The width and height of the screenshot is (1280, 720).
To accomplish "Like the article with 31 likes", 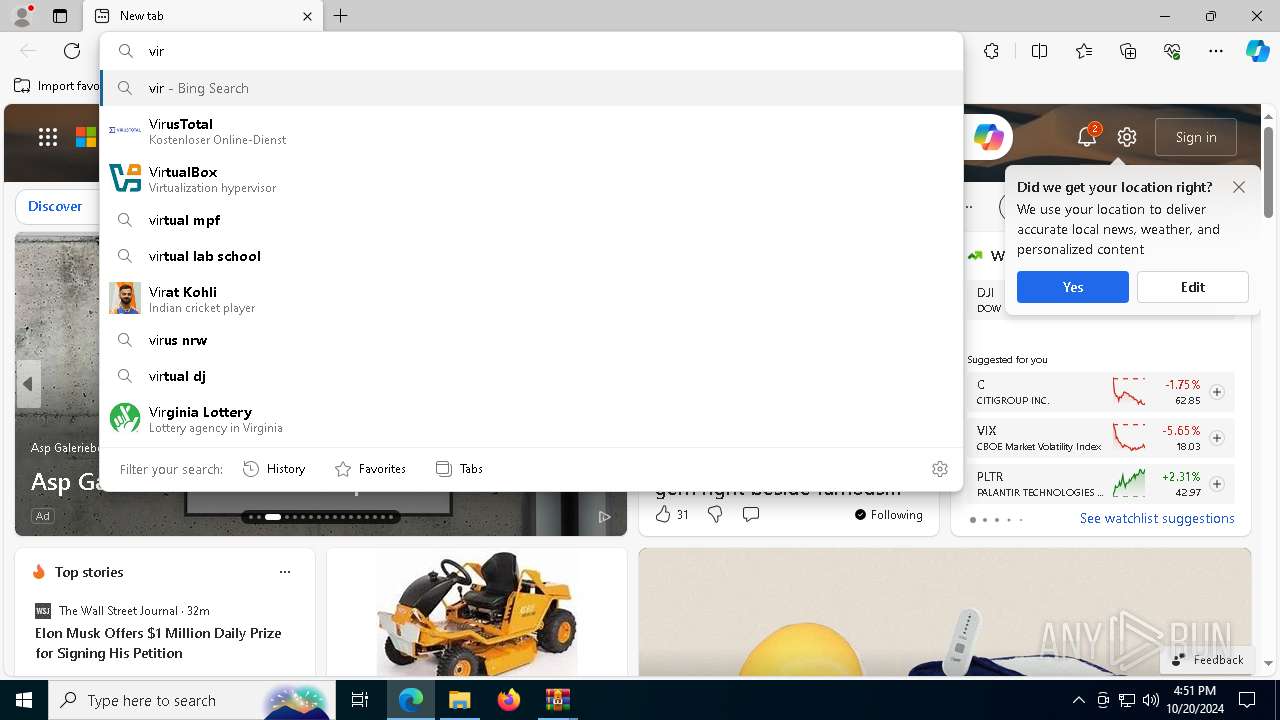I will (x=671, y=514).
